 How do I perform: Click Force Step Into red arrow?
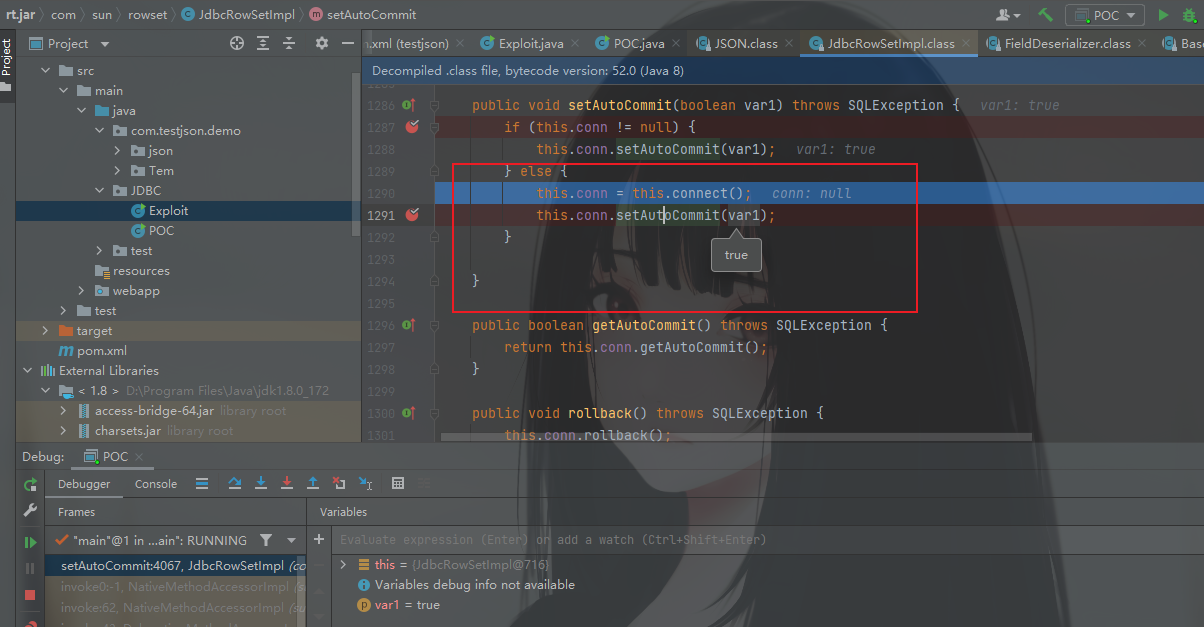(x=287, y=484)
